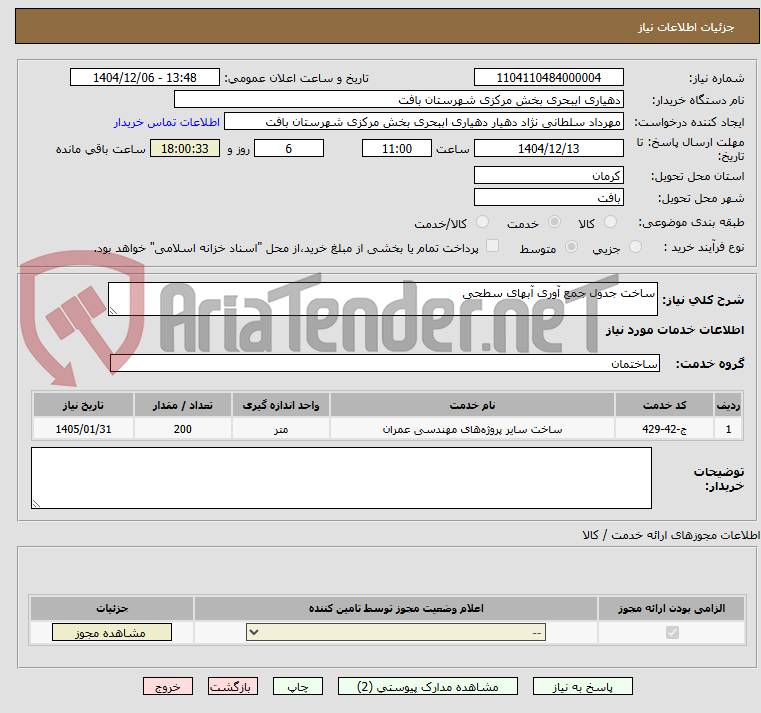This screenshot has height=713, width=761.
Task: Click the deadline time field 11:00
Action: (397, 149)
